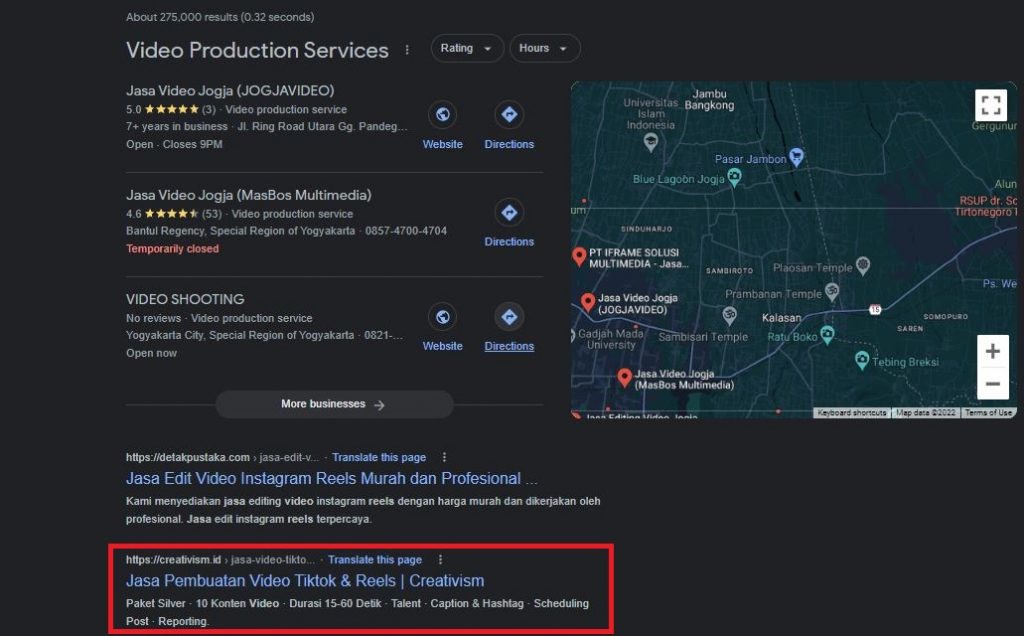This screenshot has height=636, width=1024.
Task: Click Directions icon for VIDEO SHOOTING listing
Action: click(x=509, y=317)
